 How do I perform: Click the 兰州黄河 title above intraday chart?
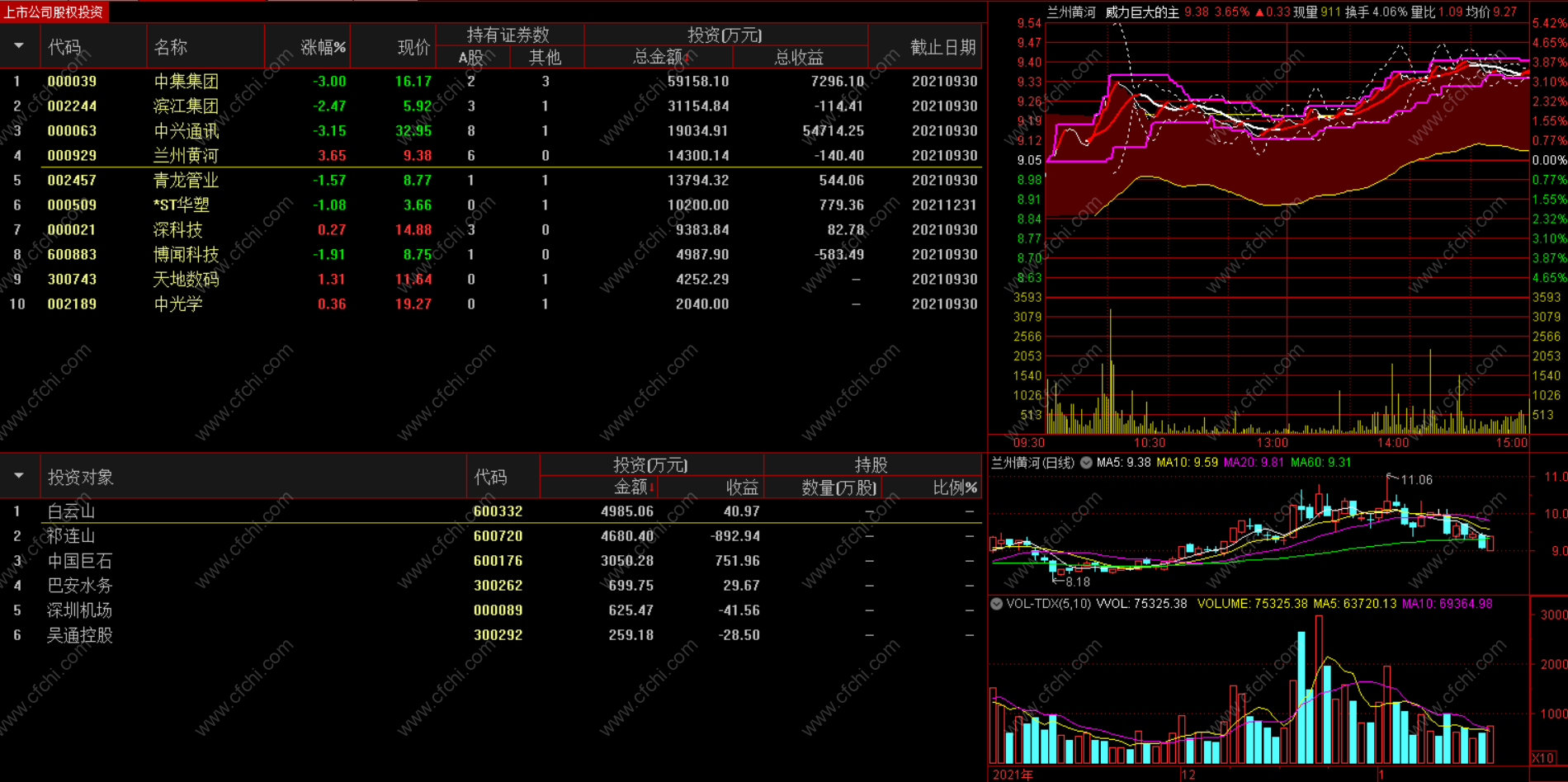click(x=1071, y=12)
